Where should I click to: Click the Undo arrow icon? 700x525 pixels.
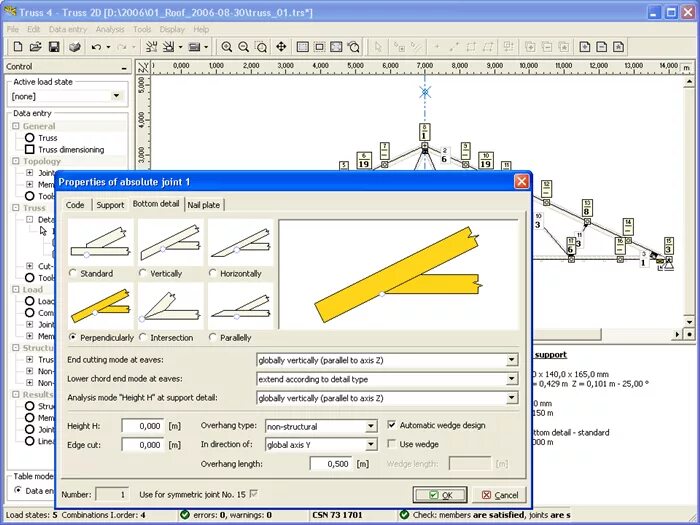point(96,47)
